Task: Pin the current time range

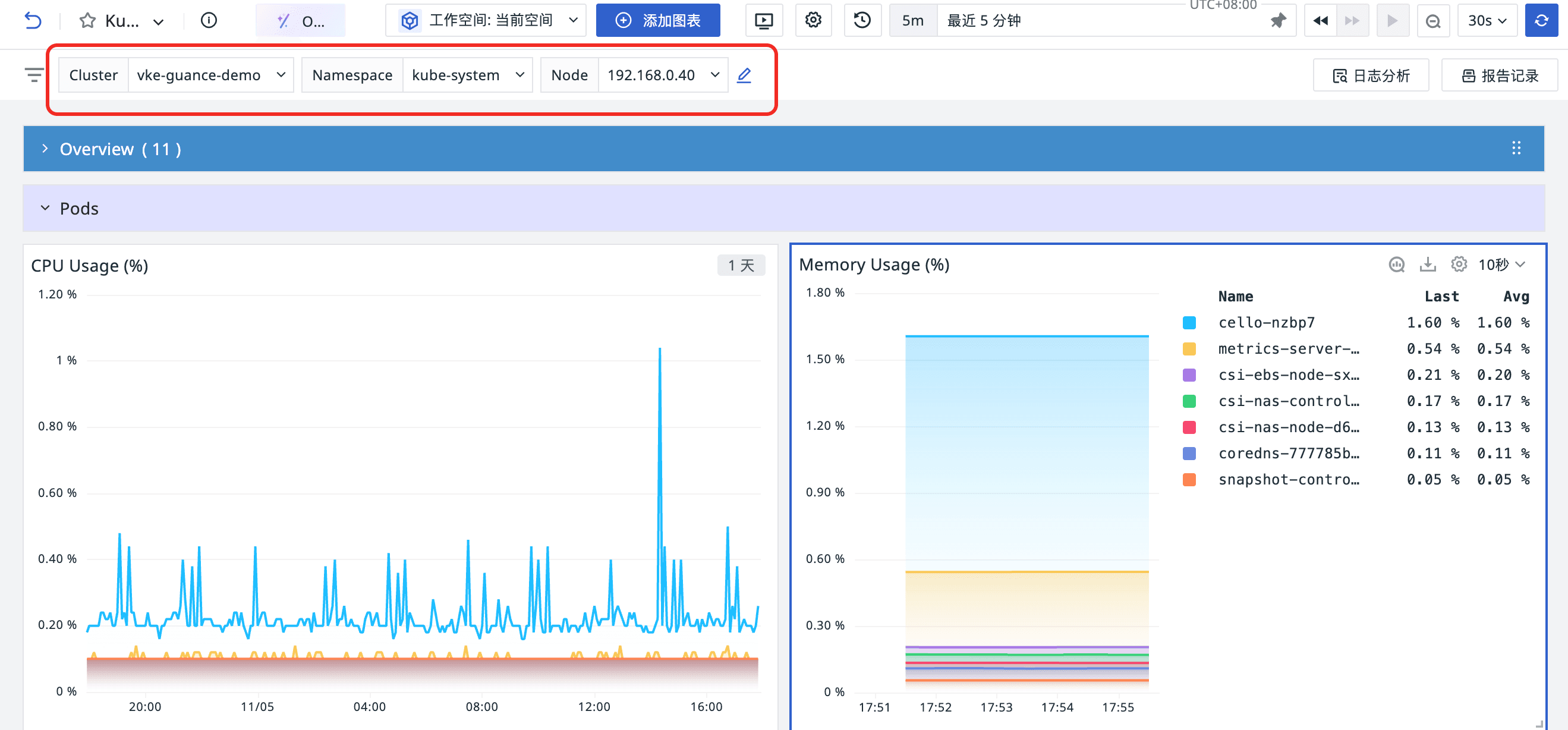Action: [1278, 21]
